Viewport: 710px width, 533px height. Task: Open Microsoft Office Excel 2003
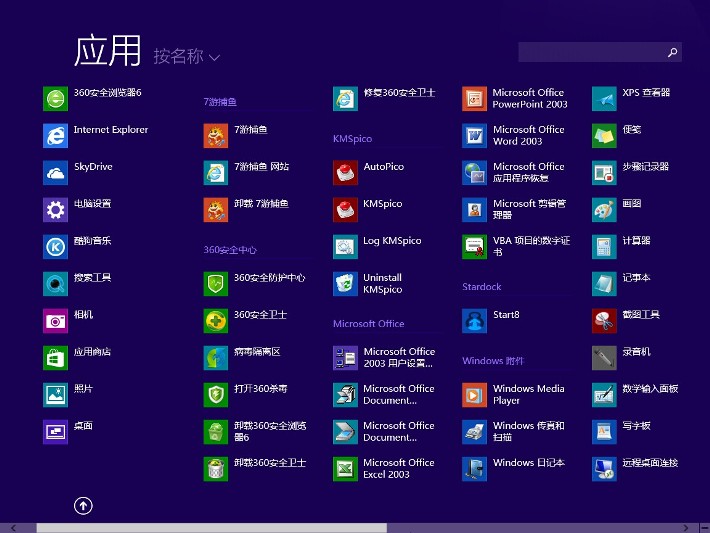345,469
